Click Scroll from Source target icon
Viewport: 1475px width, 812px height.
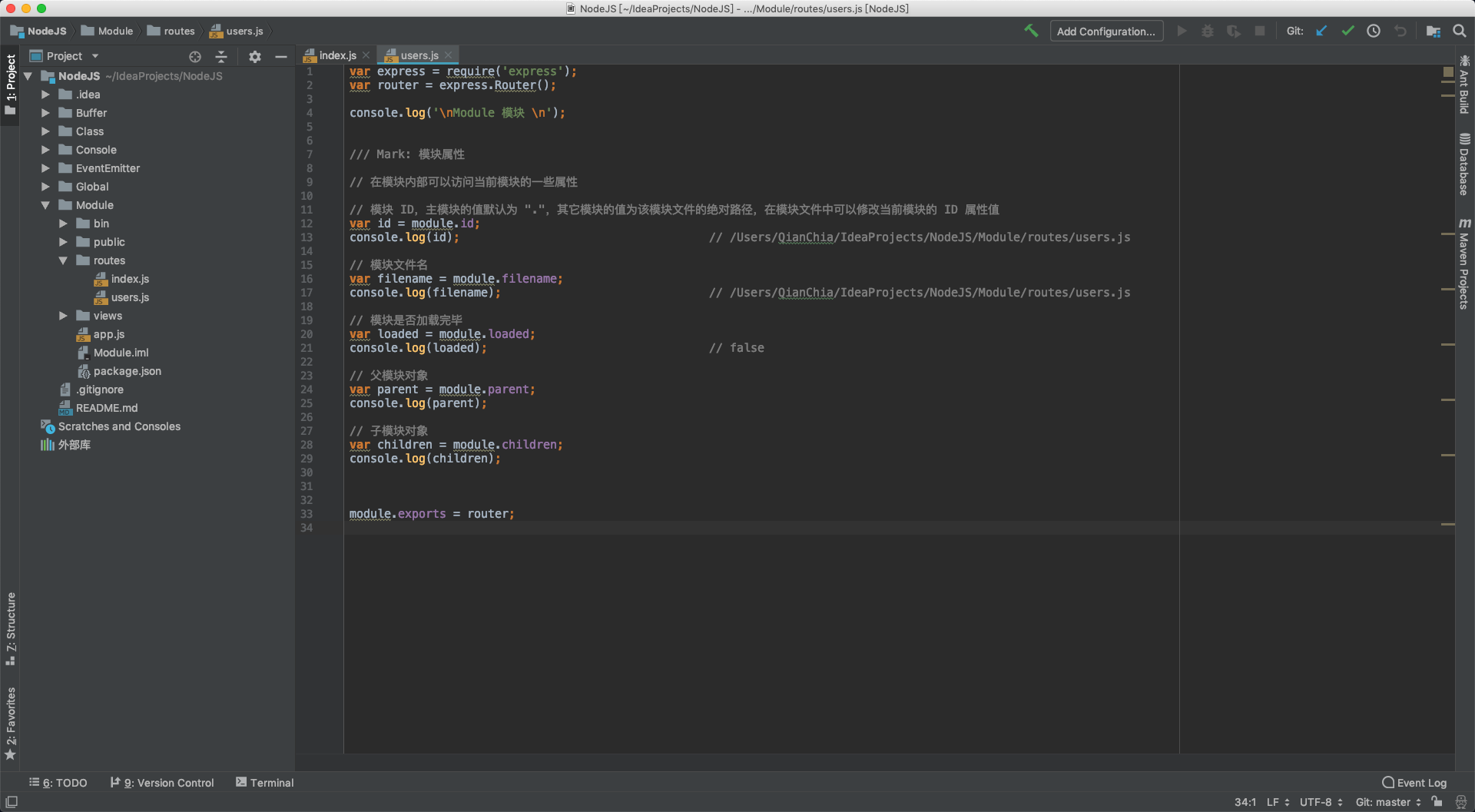(x=195, y=56)
